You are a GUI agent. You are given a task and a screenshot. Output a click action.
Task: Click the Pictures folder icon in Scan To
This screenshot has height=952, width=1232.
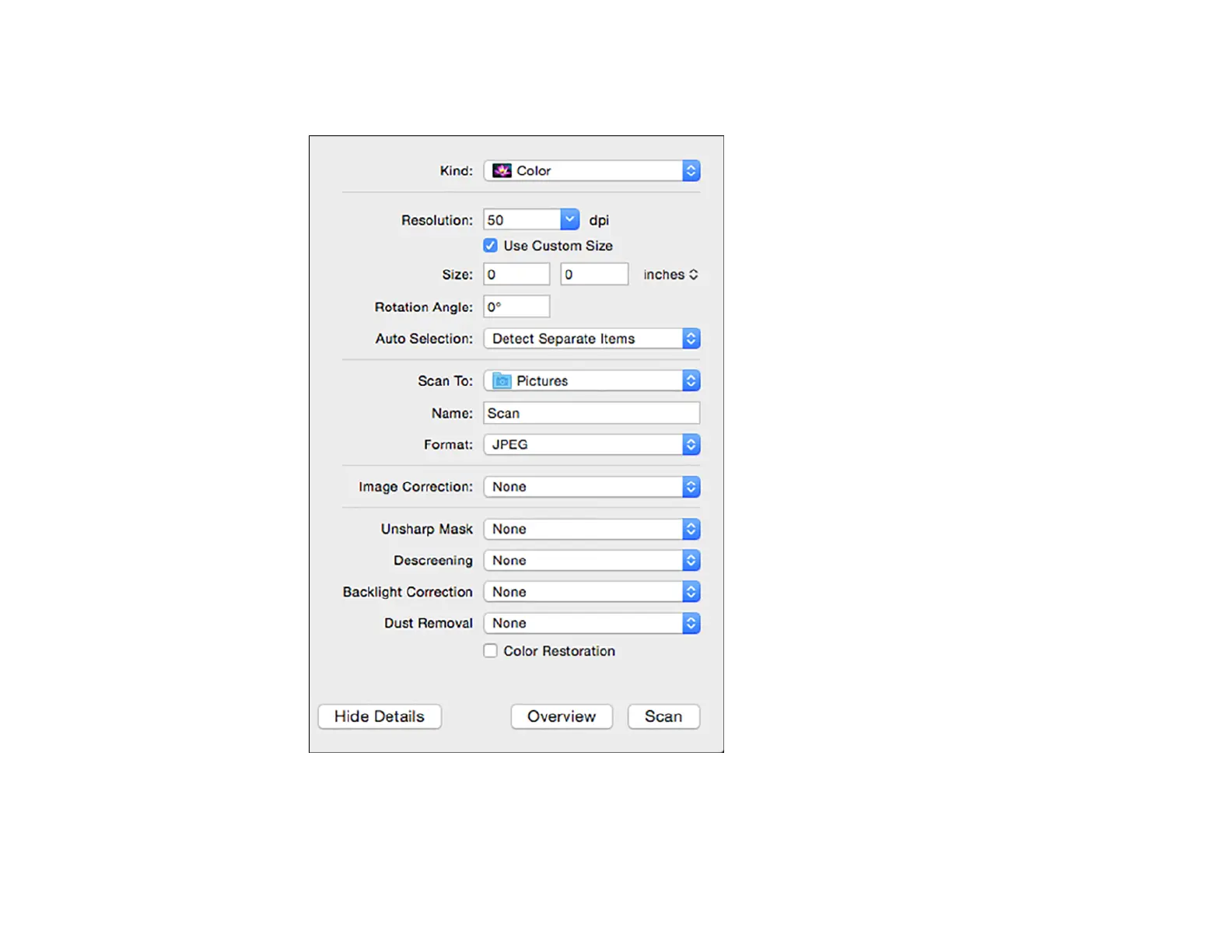click(502, 381)
